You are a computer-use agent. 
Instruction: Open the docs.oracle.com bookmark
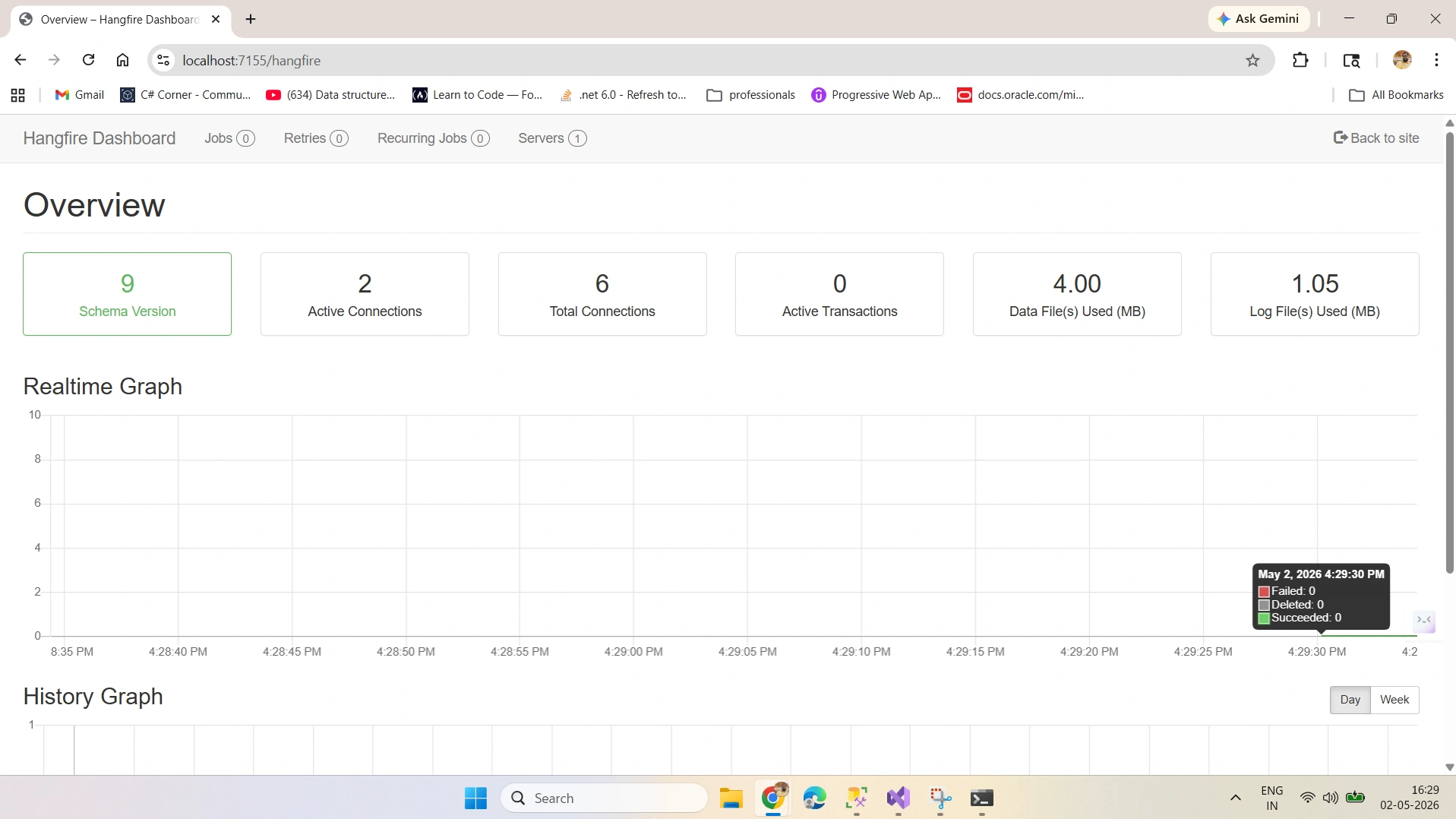[1021, 95]
